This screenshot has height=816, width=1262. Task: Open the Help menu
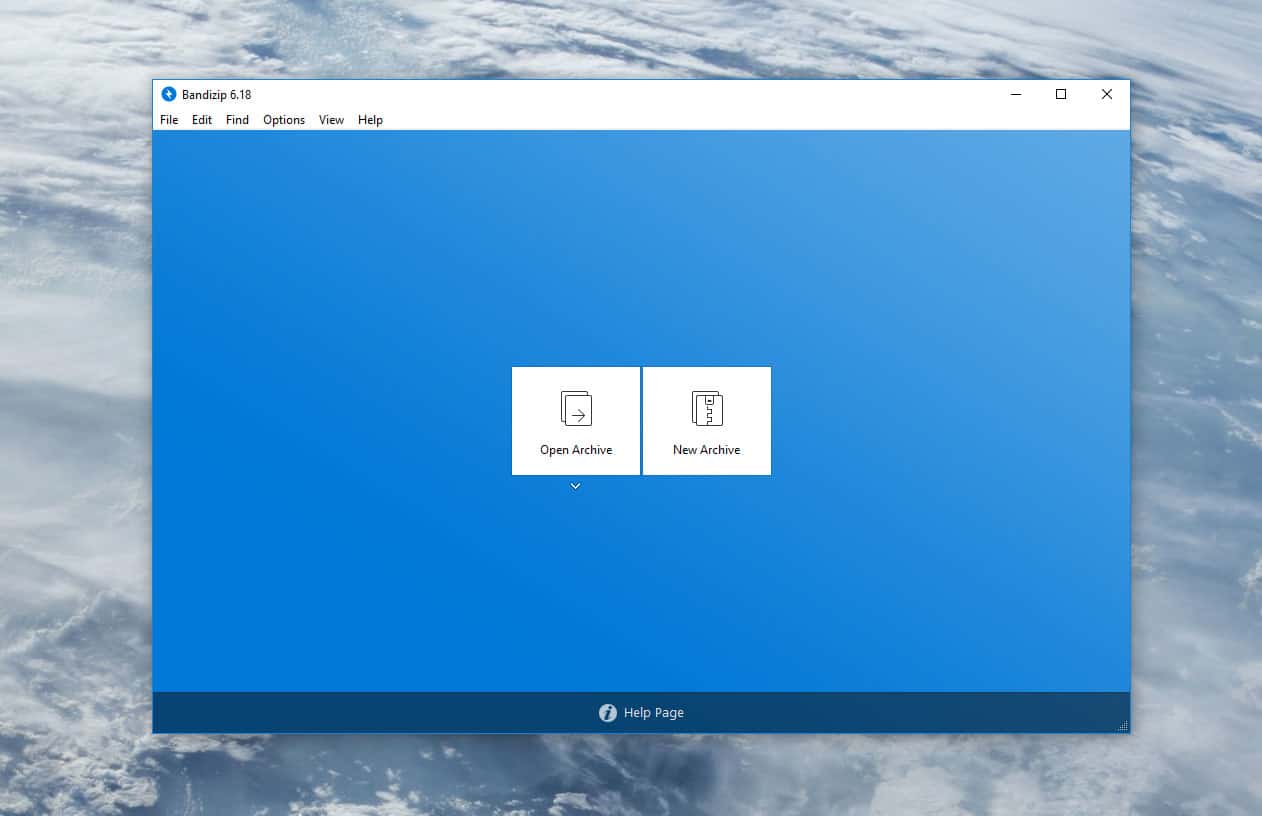click(x=370, y=120)
